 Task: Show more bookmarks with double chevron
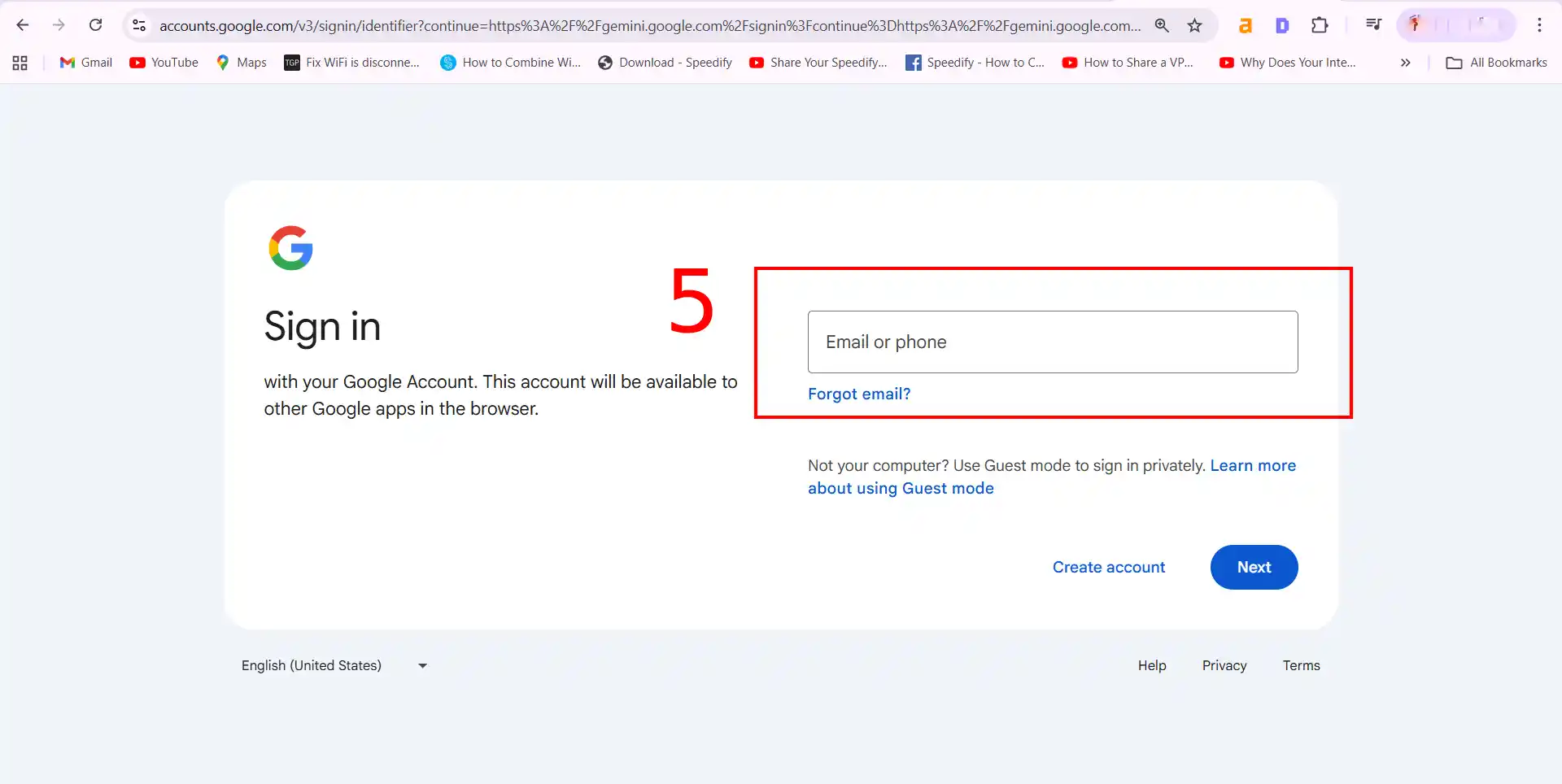pyautogui.click(x=1405, y=63)
